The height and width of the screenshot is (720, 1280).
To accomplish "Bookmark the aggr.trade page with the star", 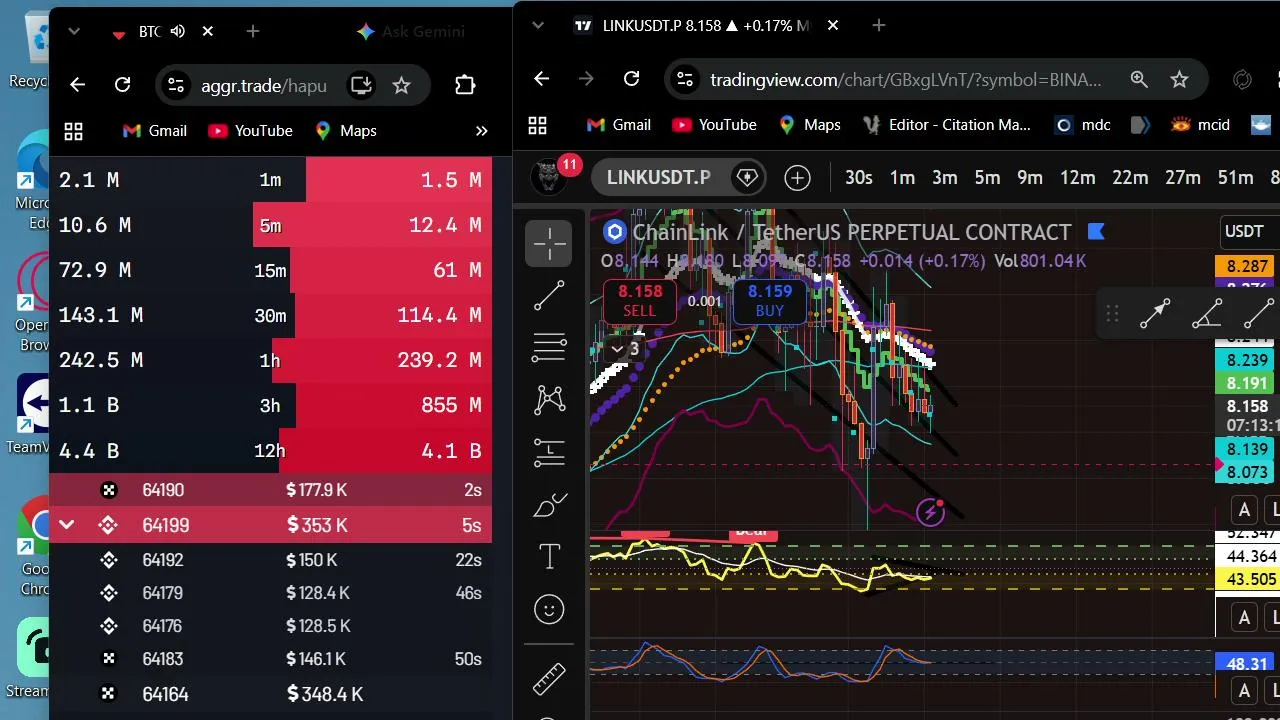I will pos(401,85).
